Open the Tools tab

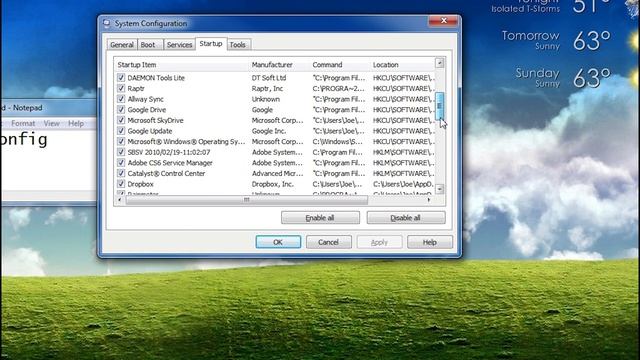[x=238, y=45]
